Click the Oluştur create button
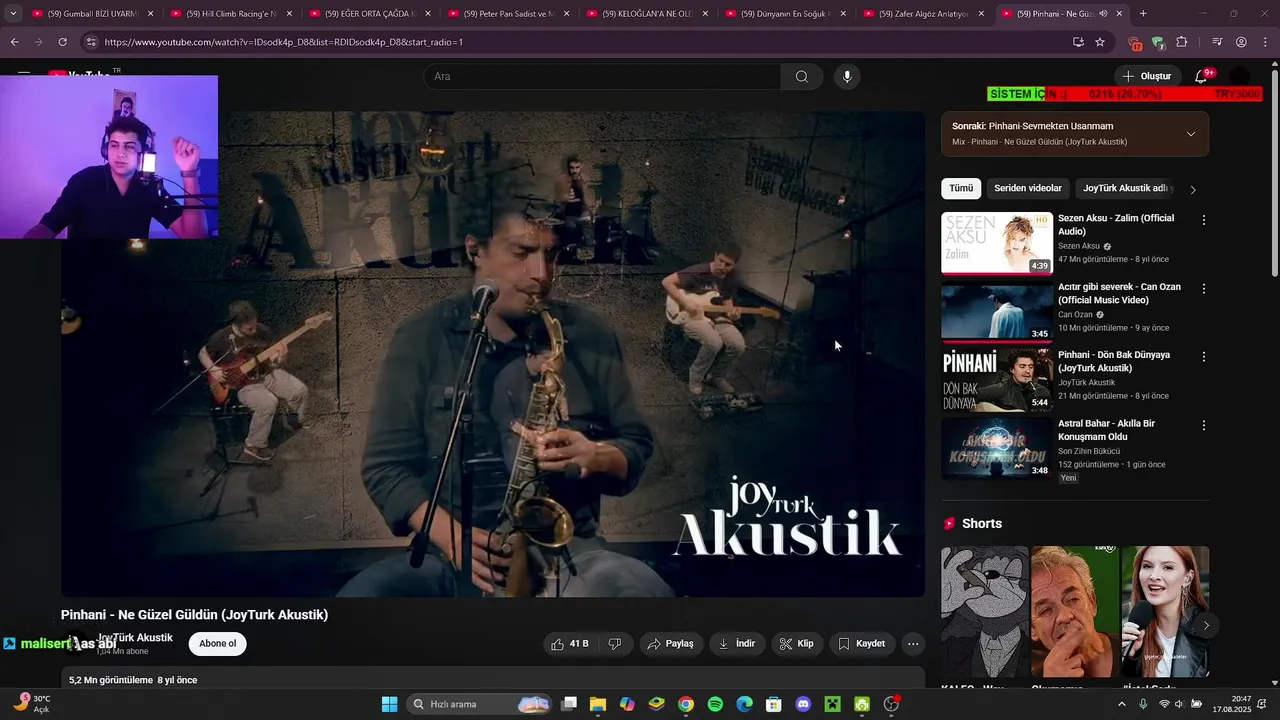 (1147, 77)
